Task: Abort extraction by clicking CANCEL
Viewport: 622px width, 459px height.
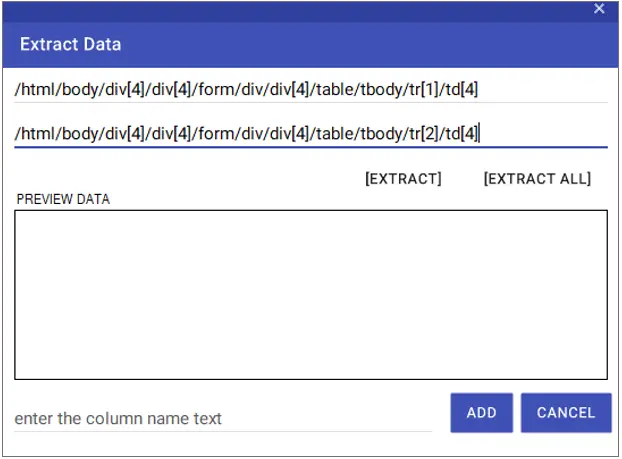Action: [x=566, y=413]
